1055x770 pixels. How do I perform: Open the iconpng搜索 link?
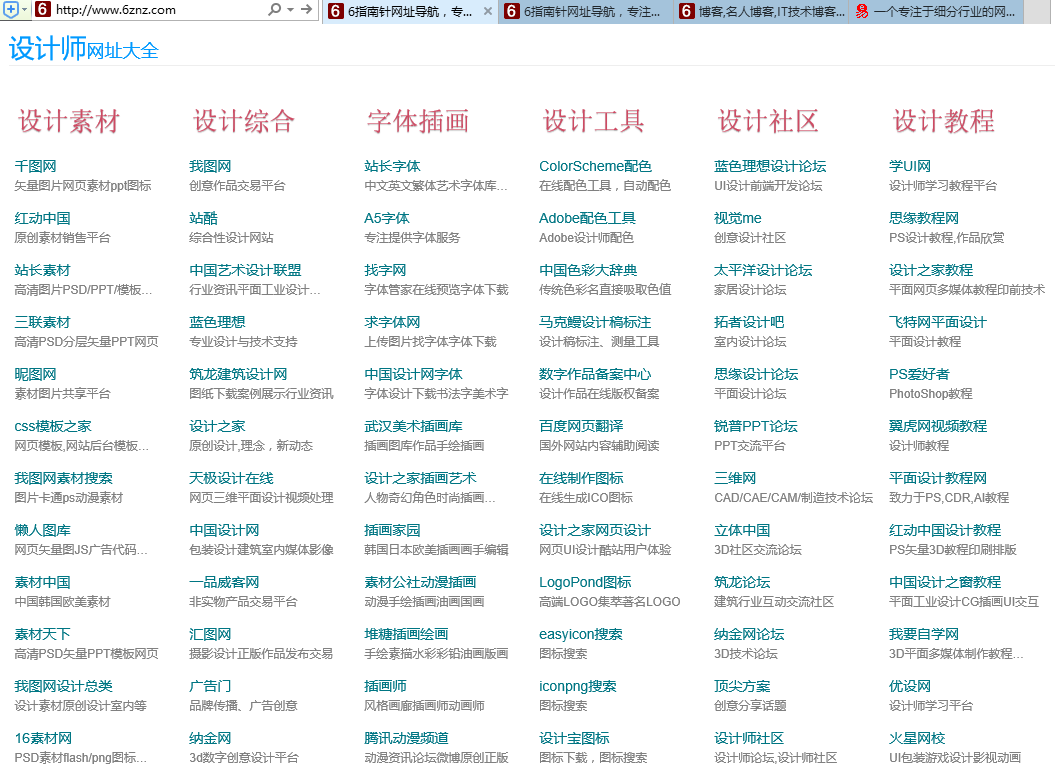[578, 686]
